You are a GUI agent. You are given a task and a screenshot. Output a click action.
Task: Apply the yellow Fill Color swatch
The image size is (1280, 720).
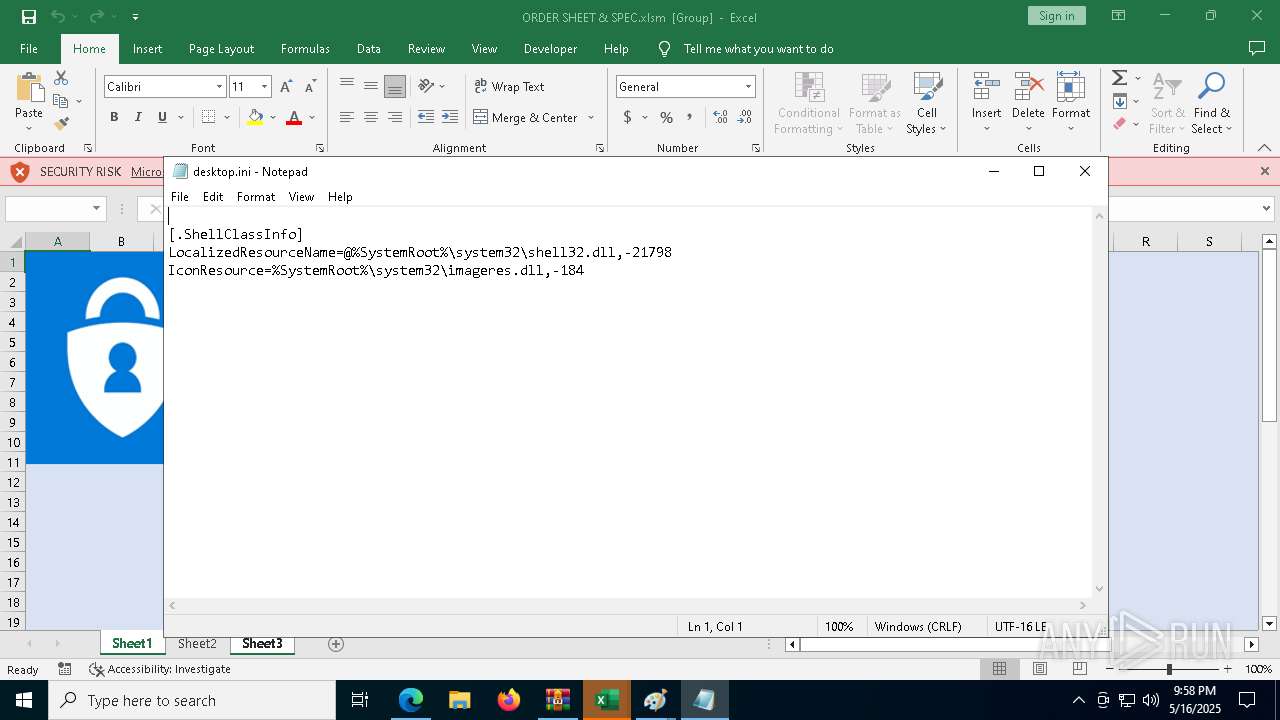(255, 118)
